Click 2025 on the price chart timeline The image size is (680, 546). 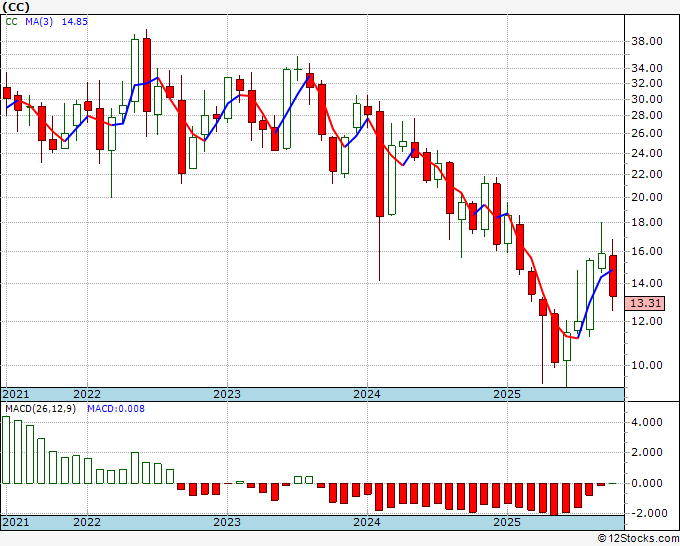[x=507, y=394]
